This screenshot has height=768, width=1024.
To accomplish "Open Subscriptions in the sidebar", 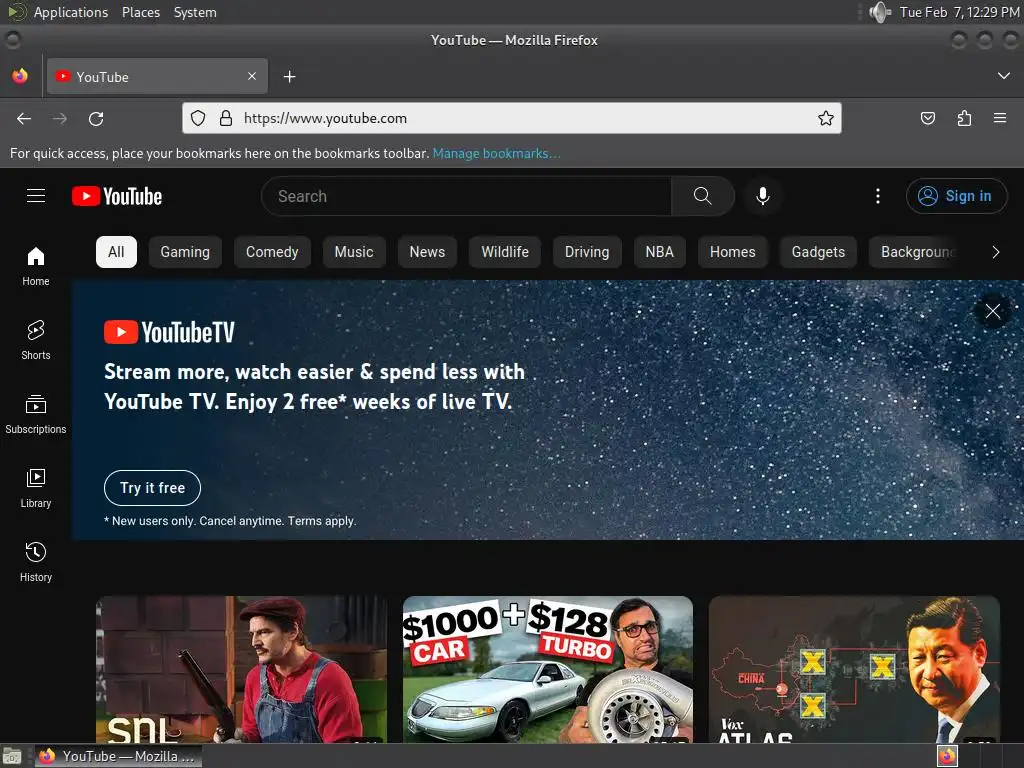I will click(36, 415).
